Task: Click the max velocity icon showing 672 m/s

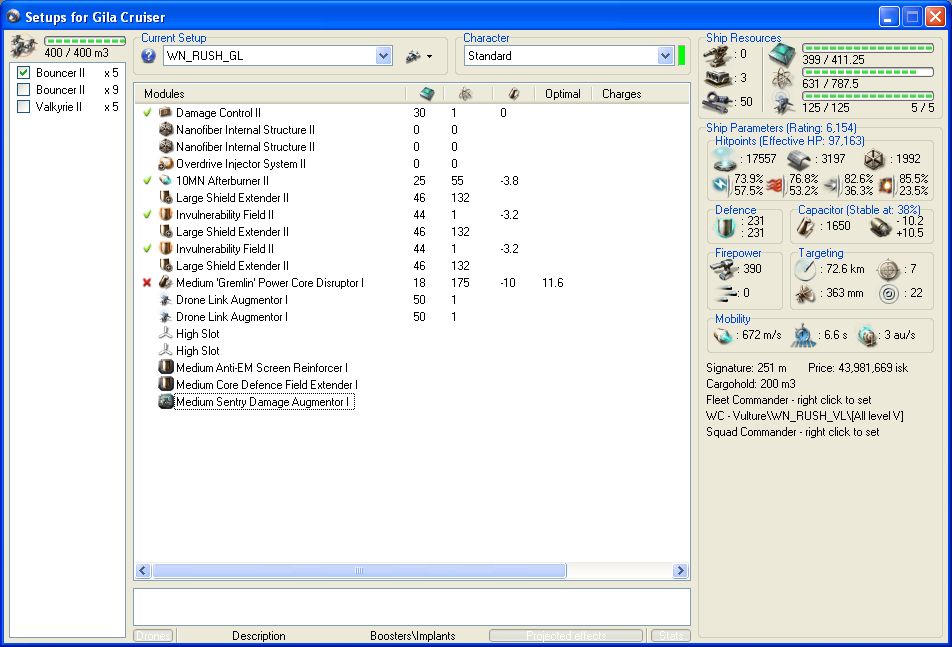Action: pos(722,335)
